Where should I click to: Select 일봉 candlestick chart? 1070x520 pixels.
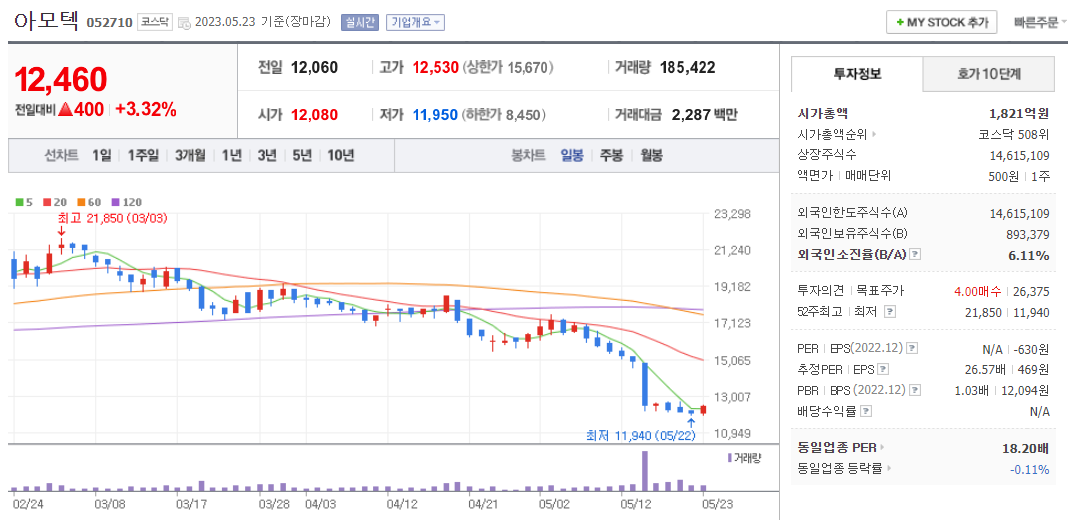[x=572, y=156]
